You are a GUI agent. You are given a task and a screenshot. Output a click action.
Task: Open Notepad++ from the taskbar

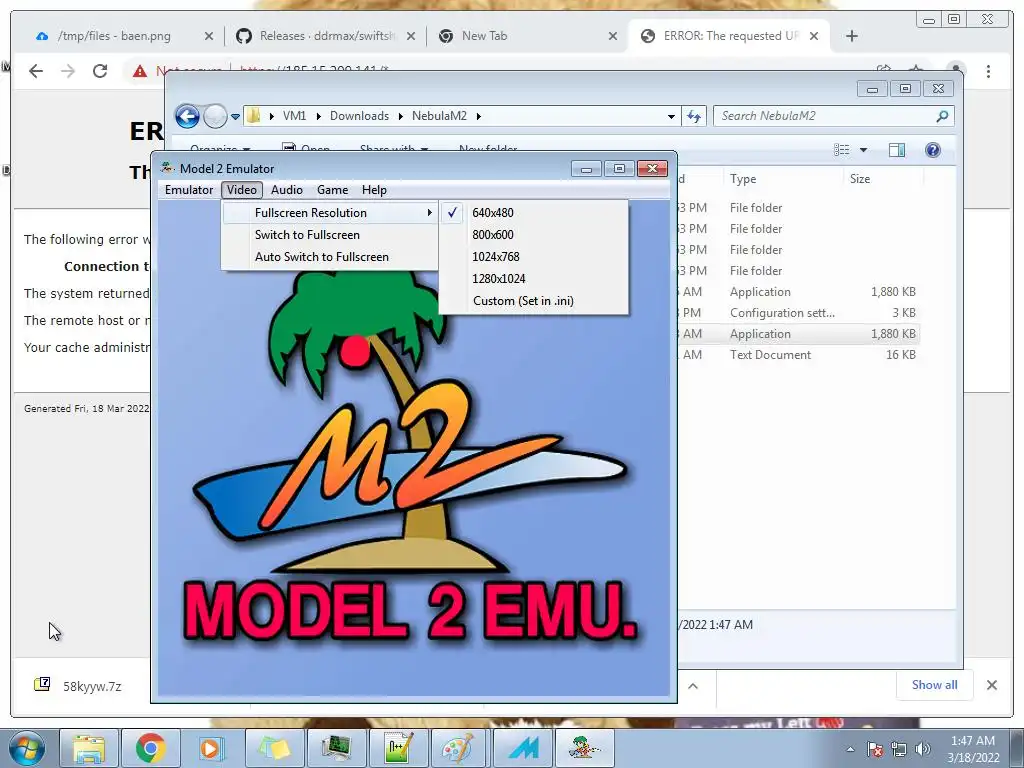coord(399,748)
